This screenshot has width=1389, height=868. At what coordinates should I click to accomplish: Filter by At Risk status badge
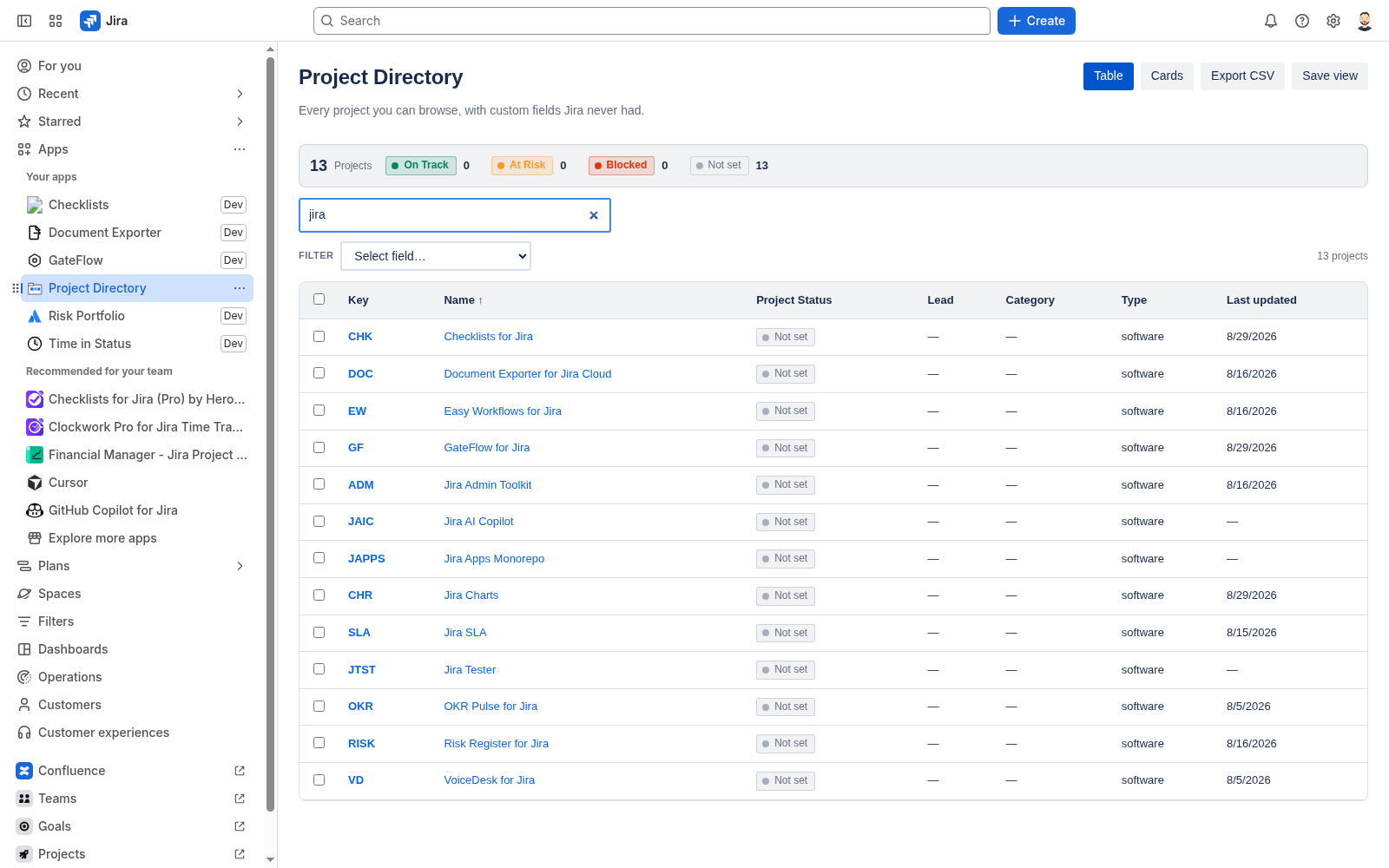click(x=523, y=165)
